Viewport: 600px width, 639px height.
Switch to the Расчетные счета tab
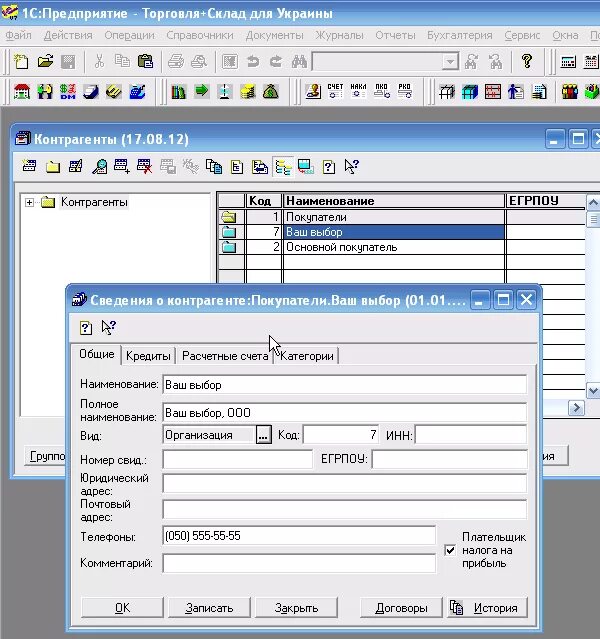[225, 356]
